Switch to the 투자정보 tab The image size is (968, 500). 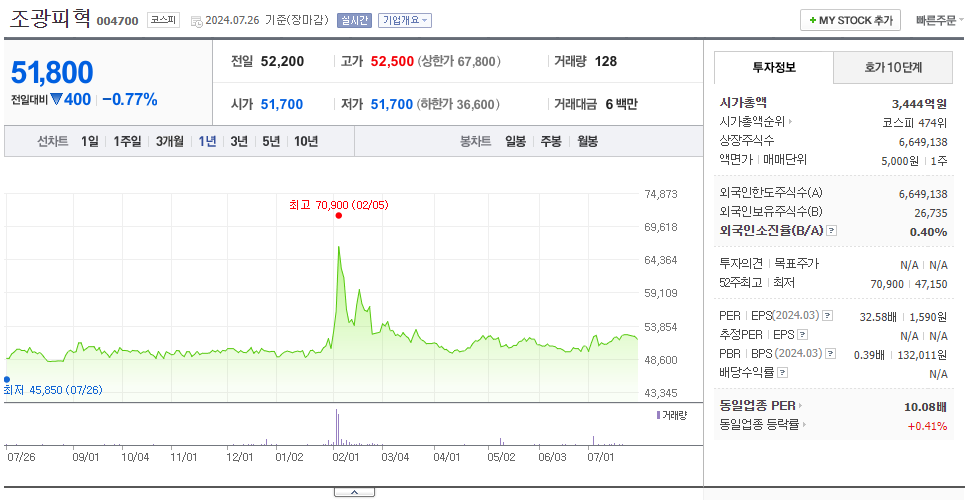click(x=774, y=67)
